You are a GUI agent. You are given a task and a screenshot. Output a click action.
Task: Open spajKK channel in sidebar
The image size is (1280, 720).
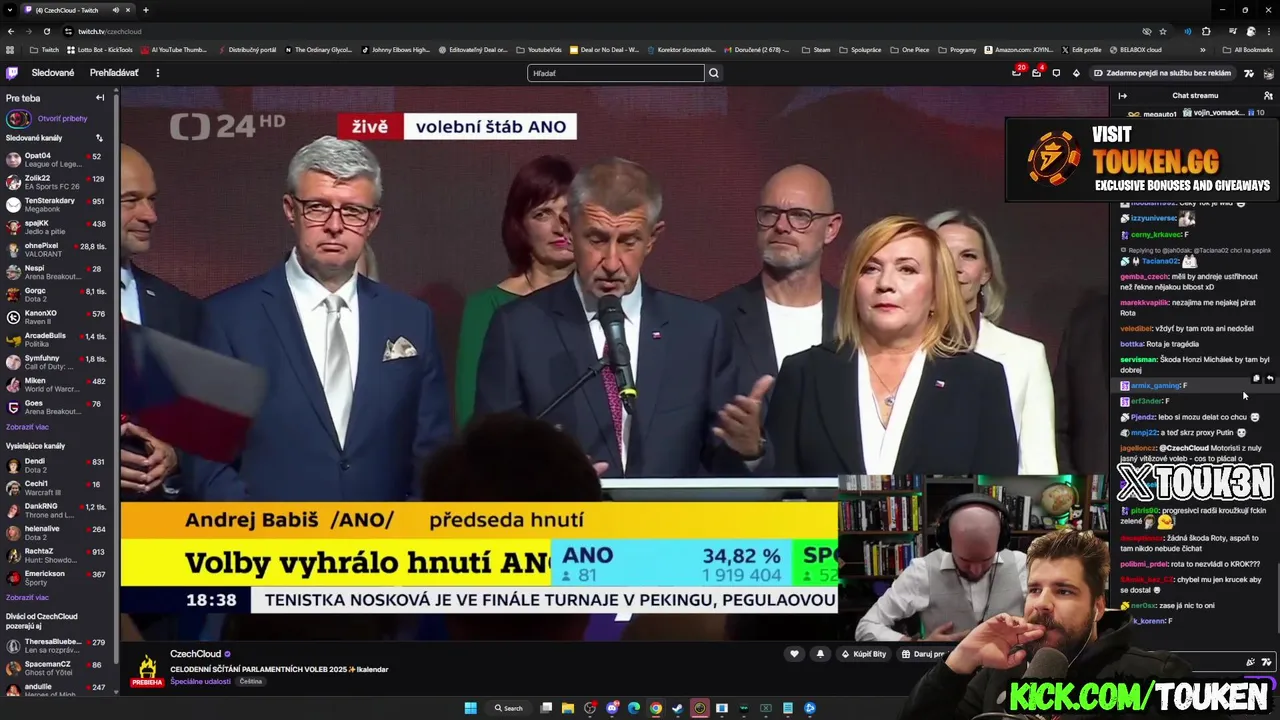point(58,227)
